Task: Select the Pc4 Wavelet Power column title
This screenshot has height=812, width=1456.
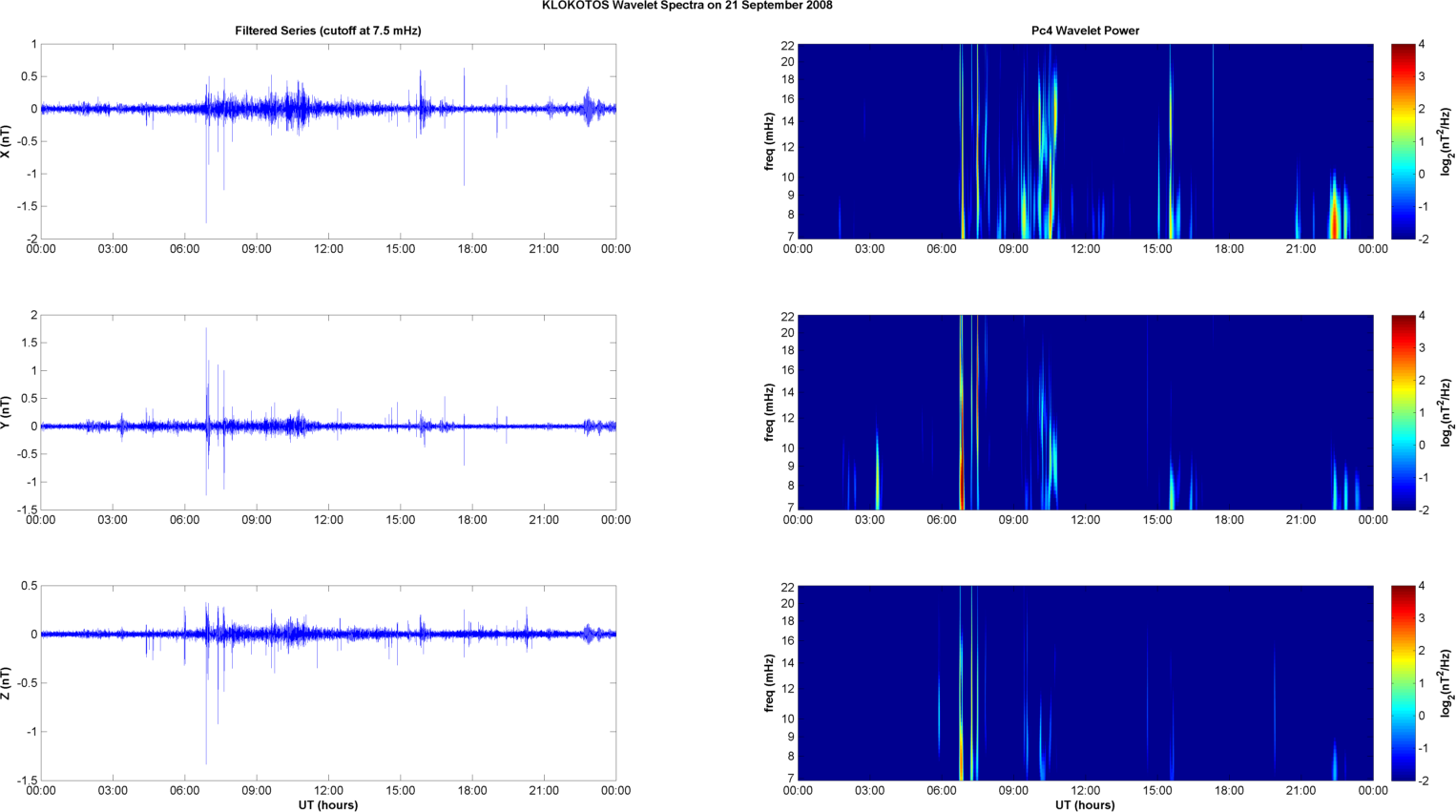Action: click(1085, 31)
